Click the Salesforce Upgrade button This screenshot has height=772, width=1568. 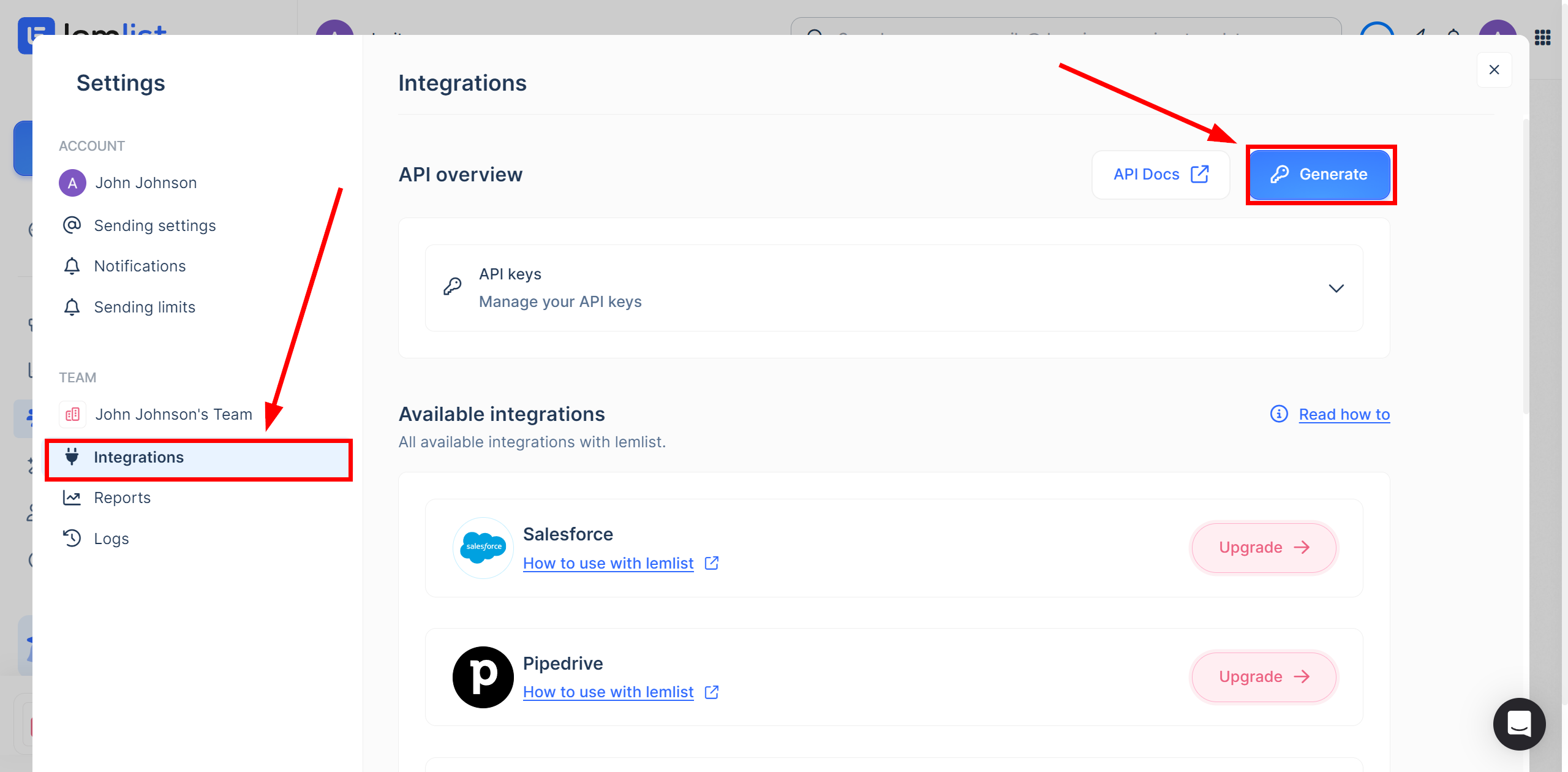(x=1264, y=547)
